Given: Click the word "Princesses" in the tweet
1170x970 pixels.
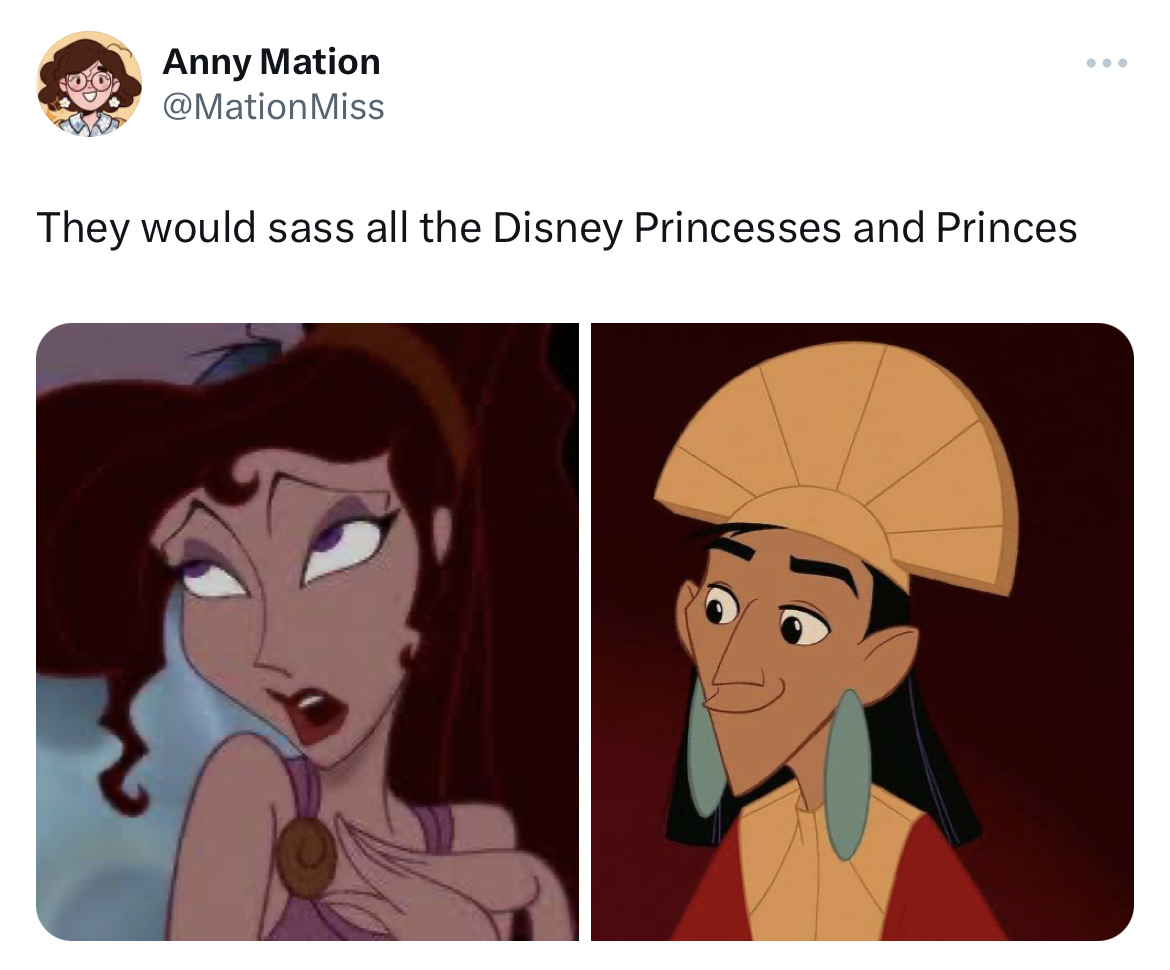Looking at the screenshot, I should 738,228.
